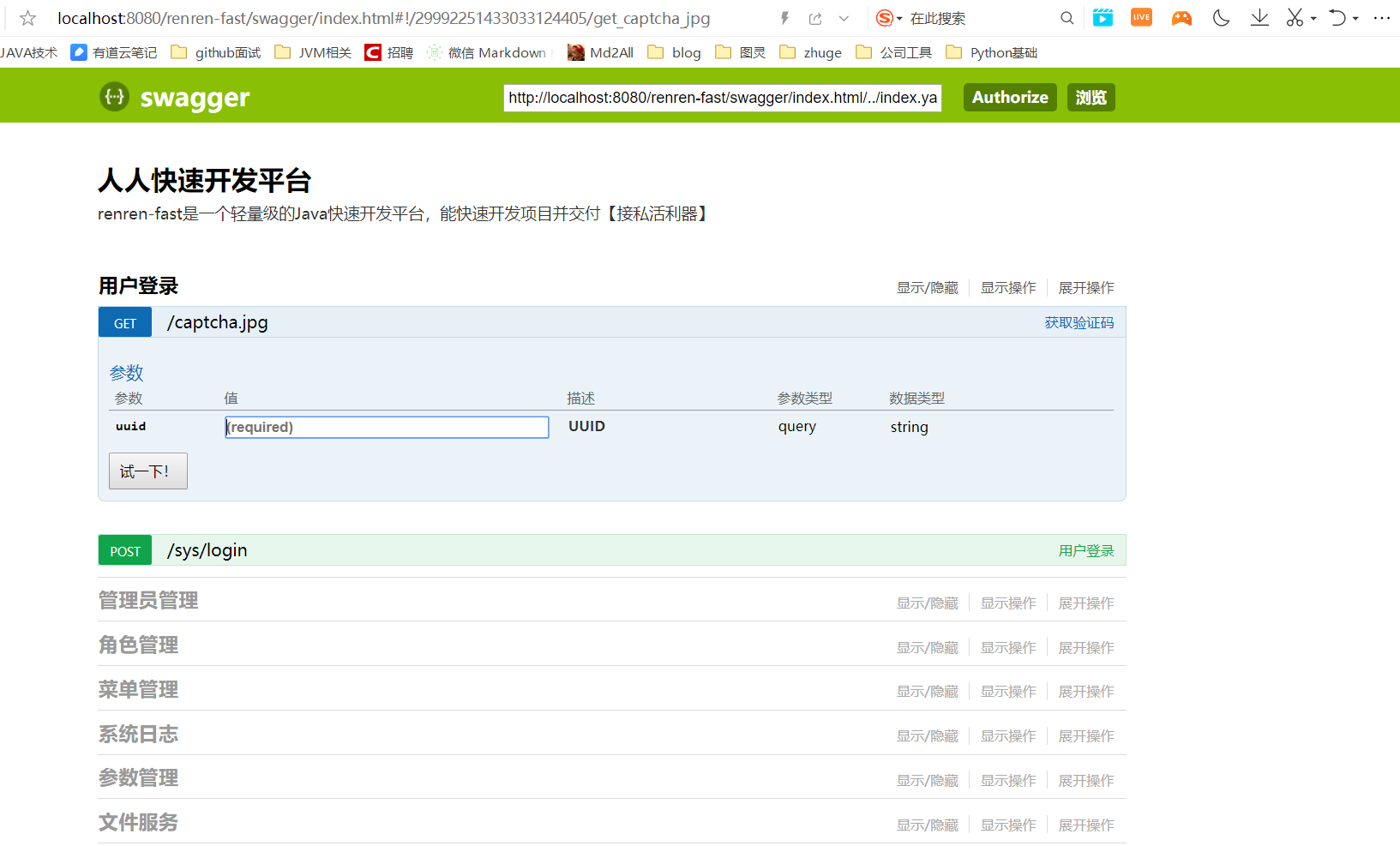Open the github面试 bookmark folder
This screenshot has width=1400, height=846.
pos(216,52)
